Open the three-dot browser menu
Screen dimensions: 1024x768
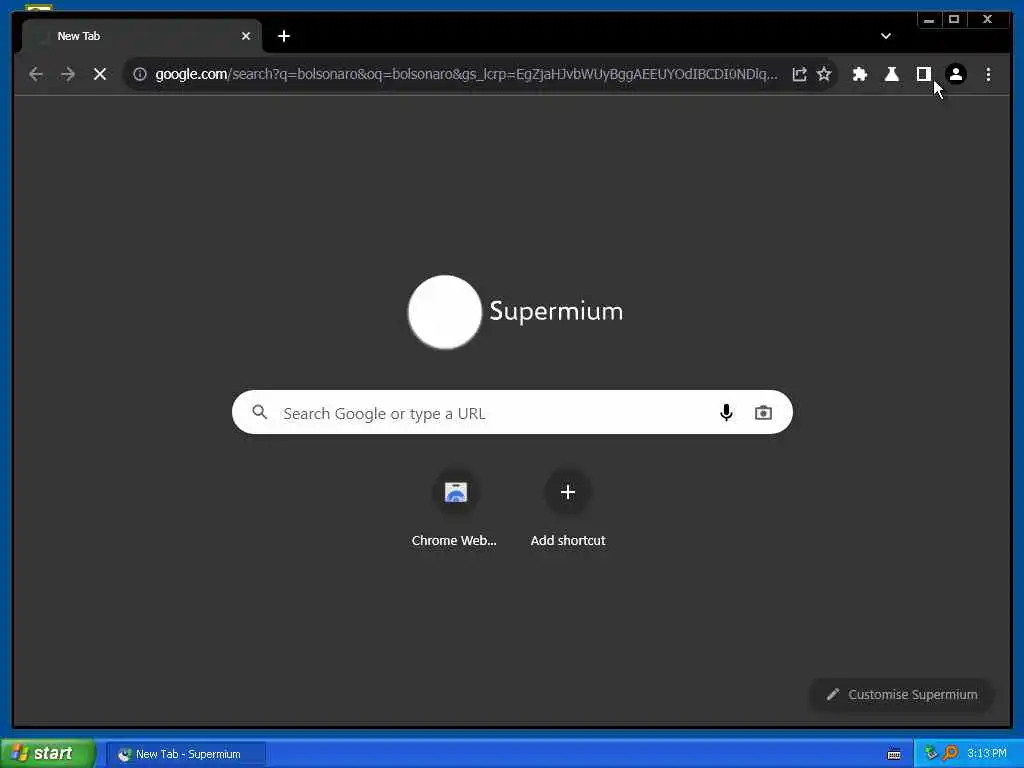[988, 74]
